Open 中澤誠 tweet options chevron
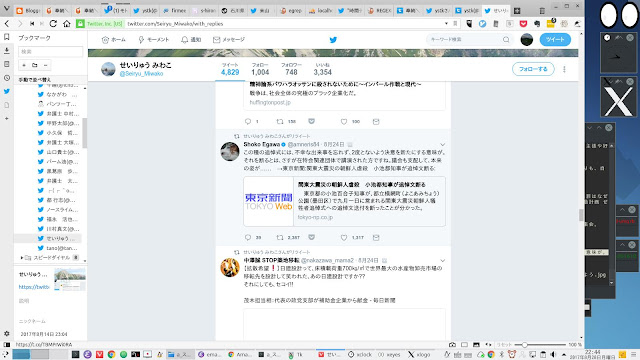The image size is (640, 360). [442, 260]
